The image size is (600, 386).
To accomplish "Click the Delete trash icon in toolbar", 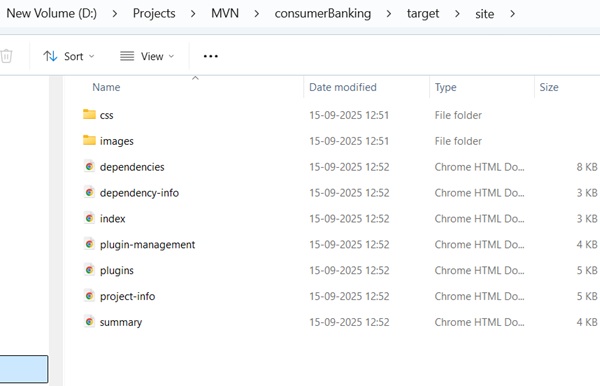I will point(6,56).
